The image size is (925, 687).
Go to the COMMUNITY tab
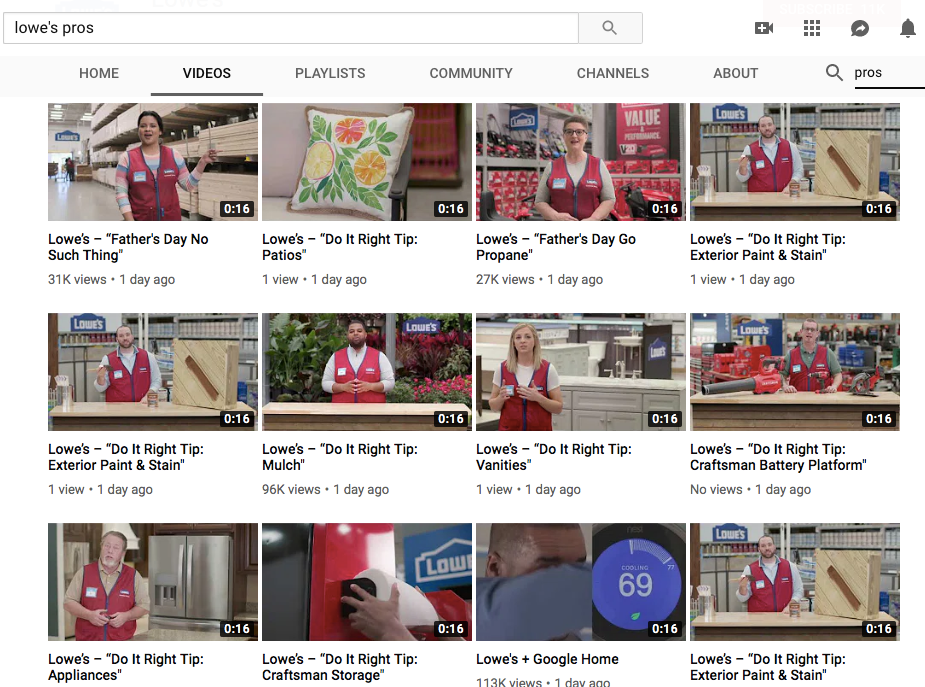471,73
